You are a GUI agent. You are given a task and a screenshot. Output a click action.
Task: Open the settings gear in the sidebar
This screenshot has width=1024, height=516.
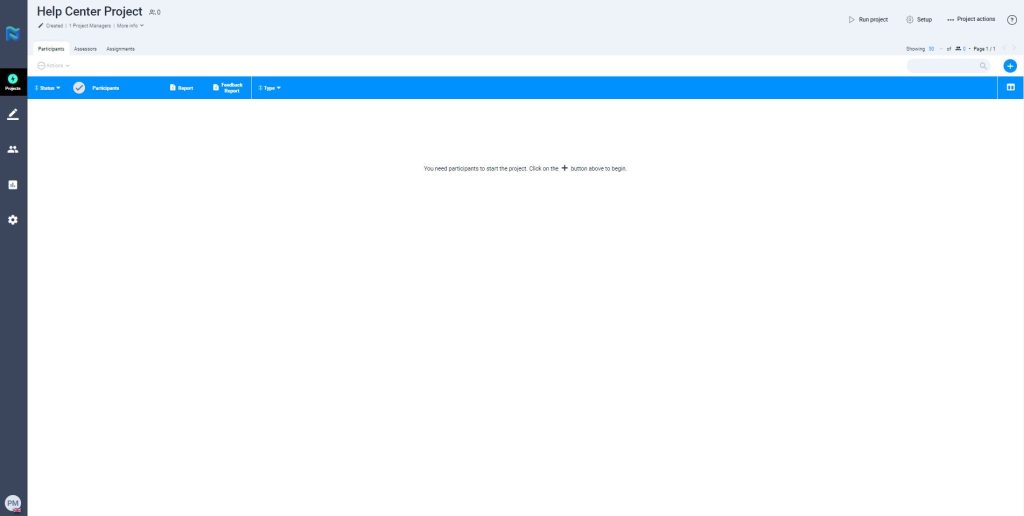pos(13,220)
